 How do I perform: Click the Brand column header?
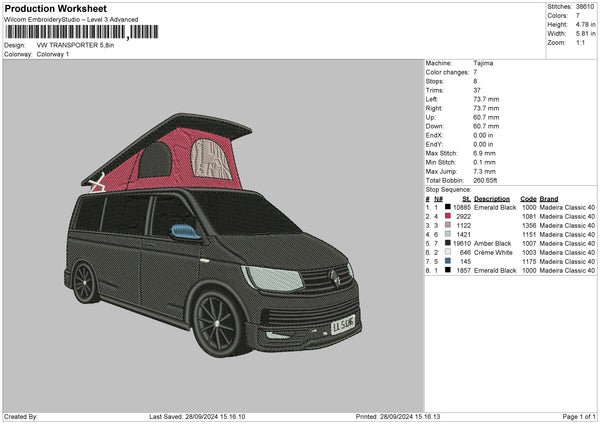[551, 198]
